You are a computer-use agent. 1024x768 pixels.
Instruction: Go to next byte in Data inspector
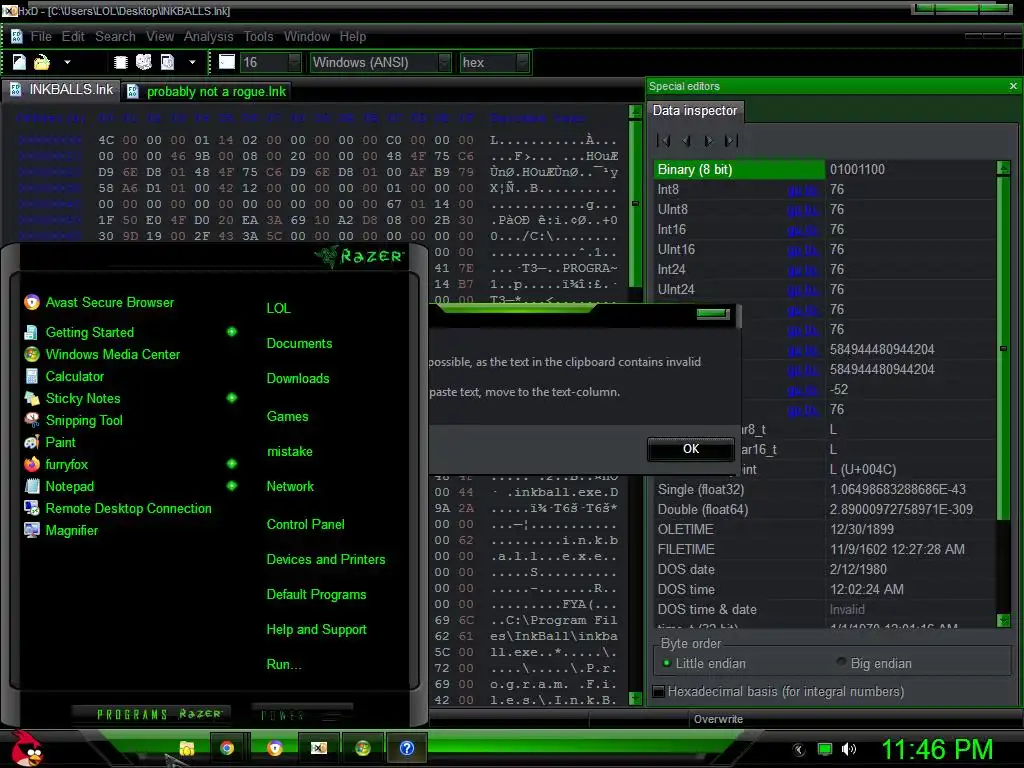(x=709, y=140)
